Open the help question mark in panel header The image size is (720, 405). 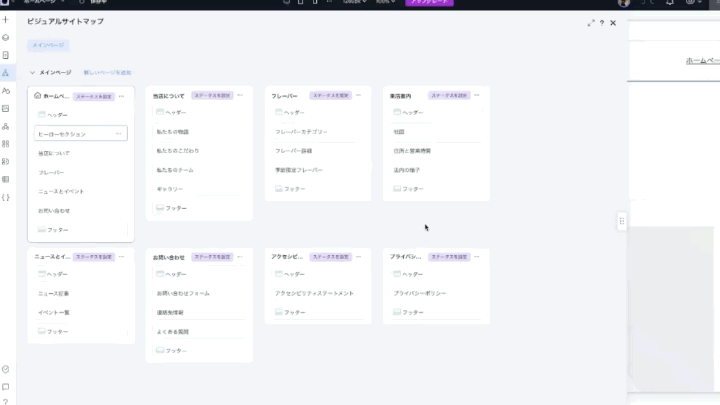click(601, 22)
